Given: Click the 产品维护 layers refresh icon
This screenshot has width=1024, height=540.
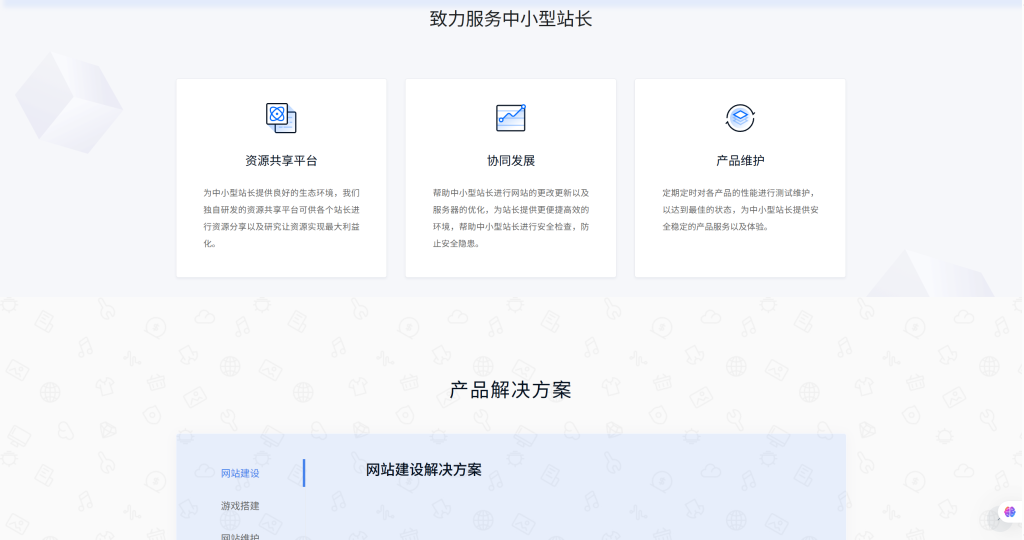Looking at the screenshot, I should pyautogui.click(x=740, y=118).
